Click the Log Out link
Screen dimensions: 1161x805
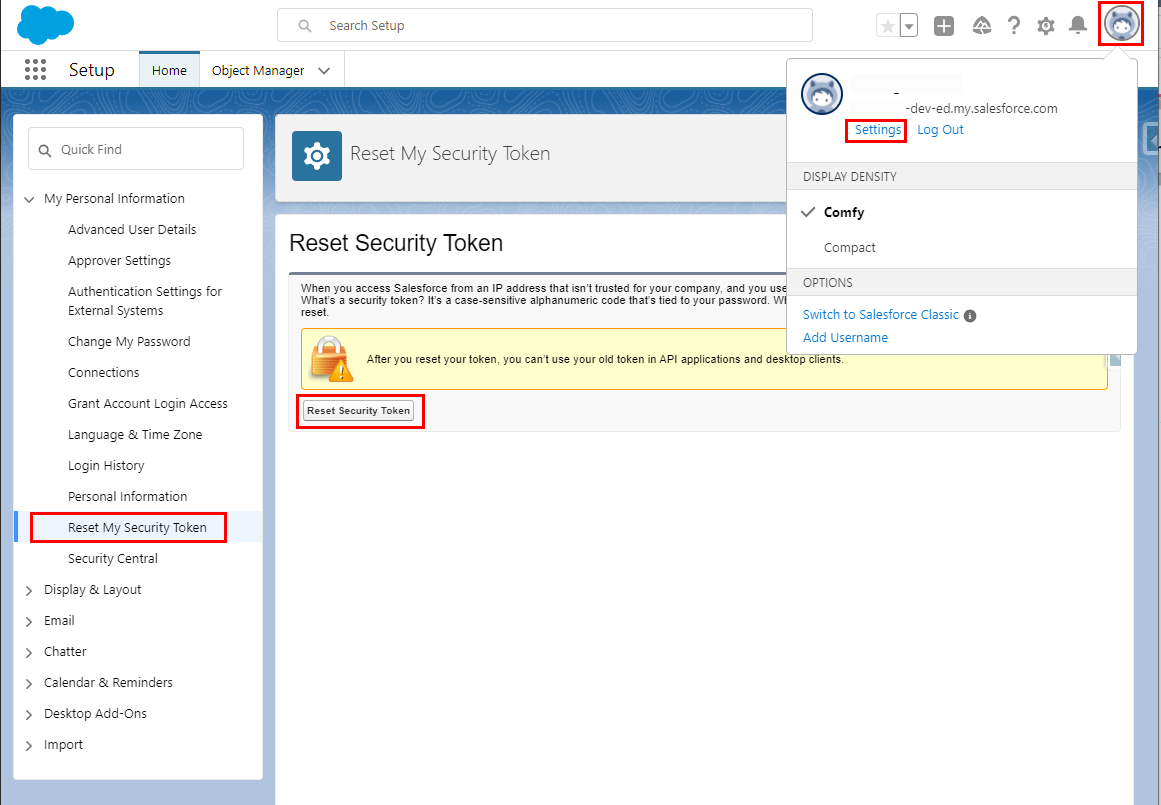point(940,130)
